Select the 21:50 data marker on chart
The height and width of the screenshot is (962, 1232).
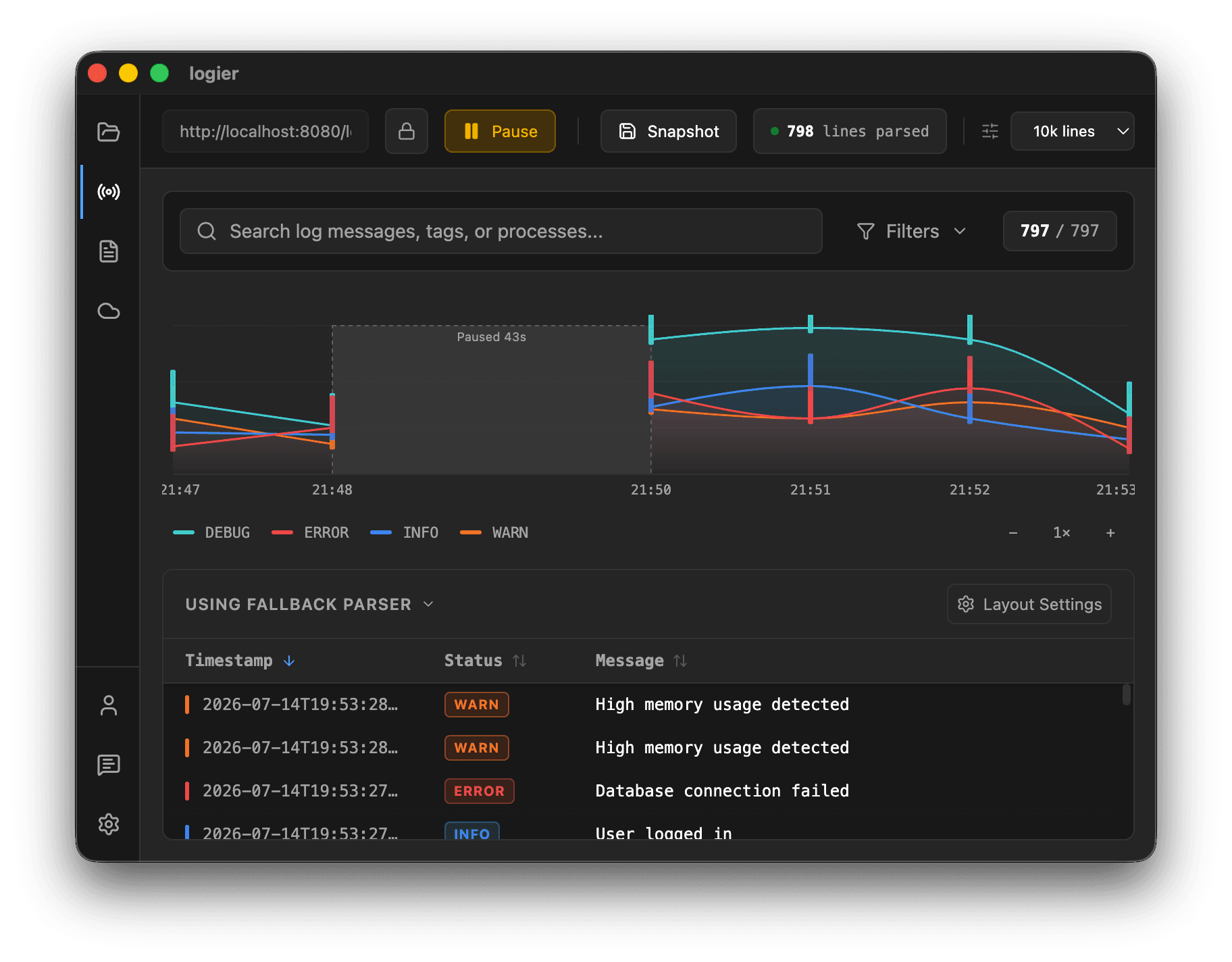click(x=651, y=365)
